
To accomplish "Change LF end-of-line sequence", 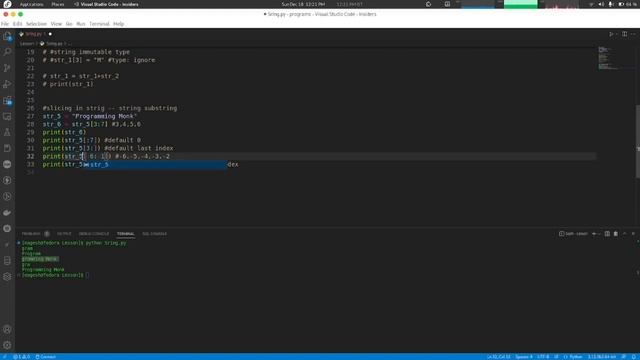I will point(556,357).
